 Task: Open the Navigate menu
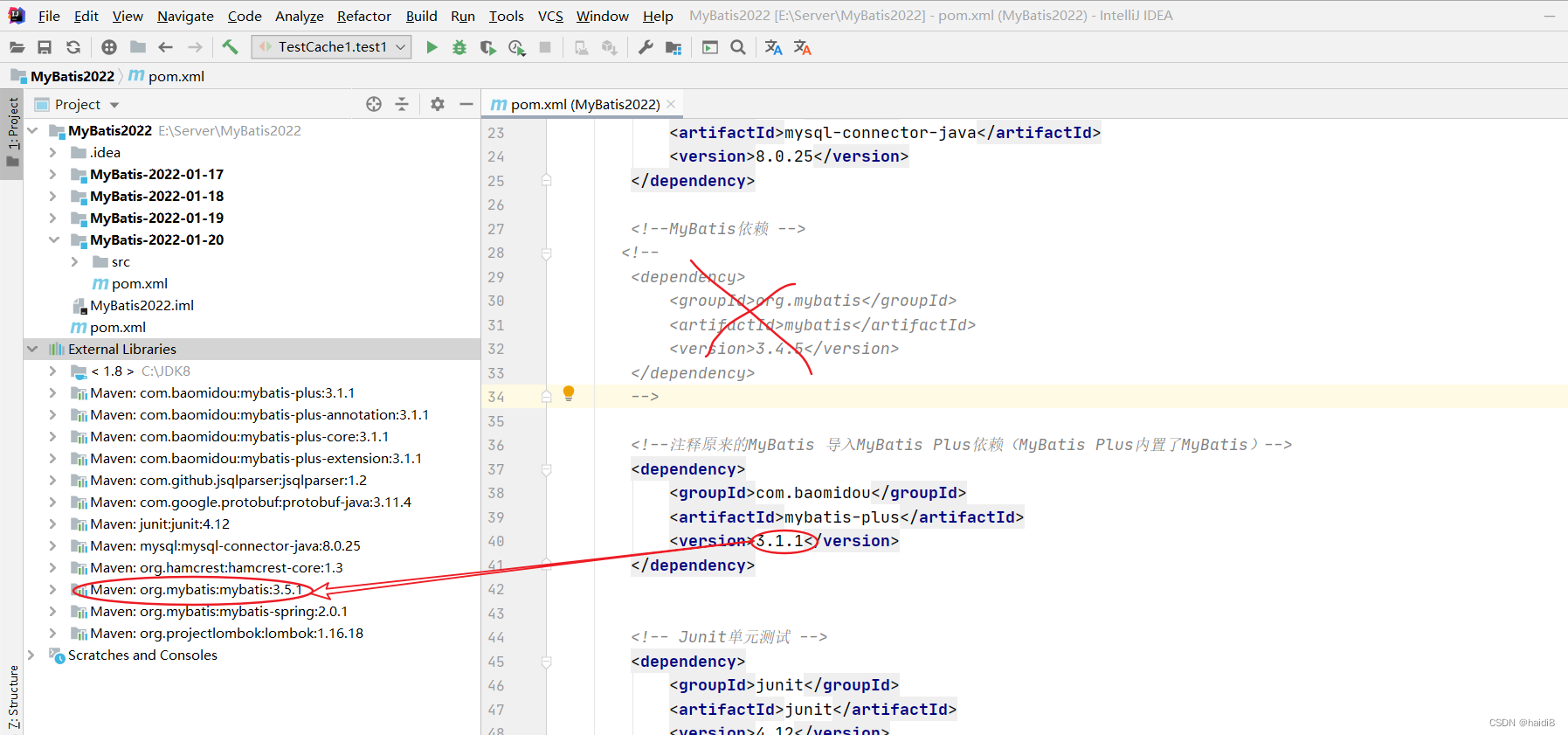[x=185, y=16]
